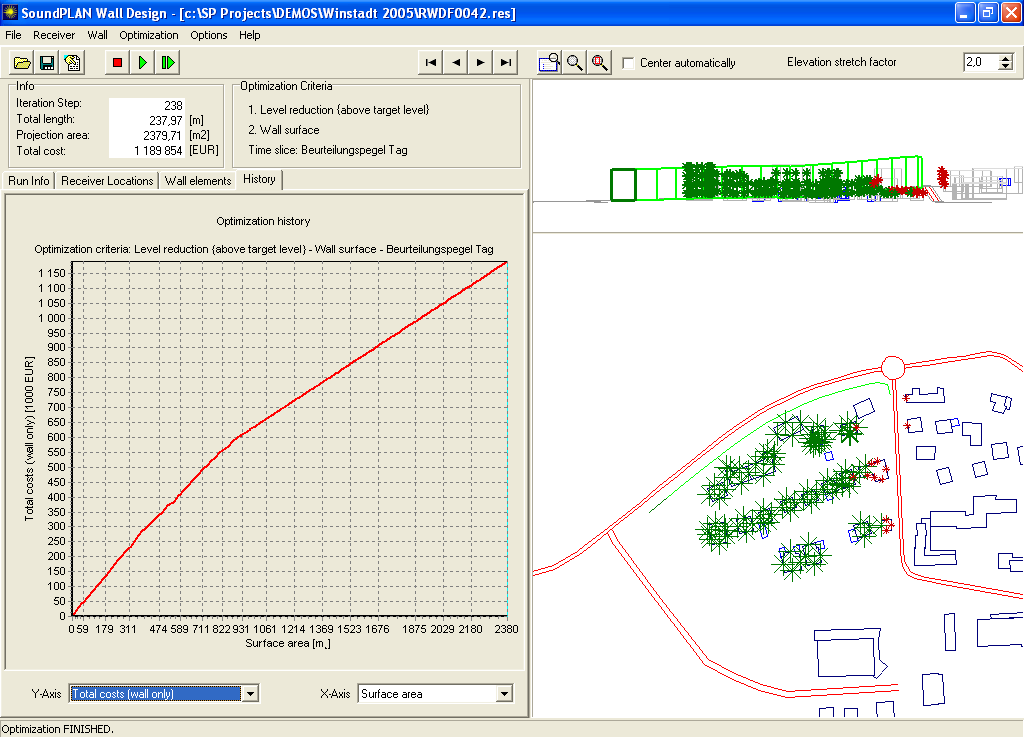Select the zoom window tool icon
Viewport: 1028px width, 738px height.
click(x=549, y=63)
